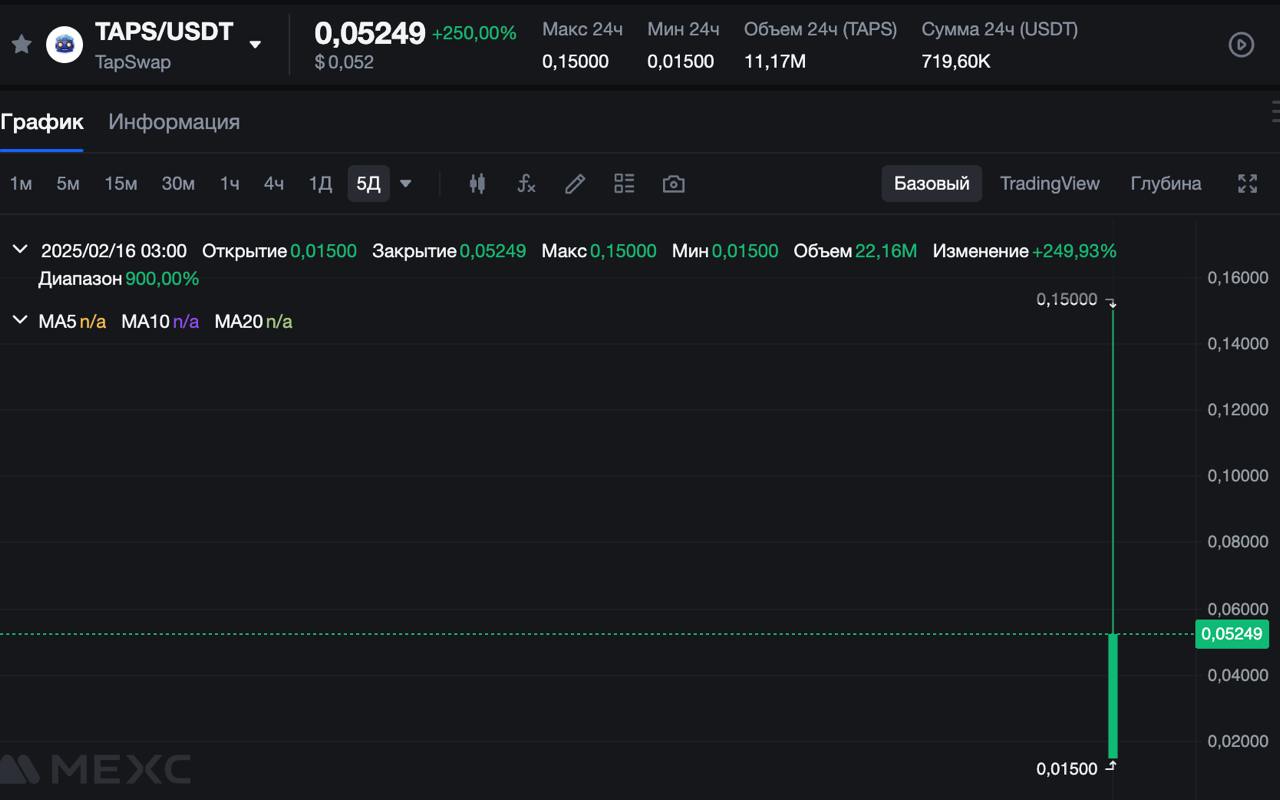Screen dimensions: 1280x800
Task: Click the 0,15000 high marker on chart
Action: (1067, 299)
